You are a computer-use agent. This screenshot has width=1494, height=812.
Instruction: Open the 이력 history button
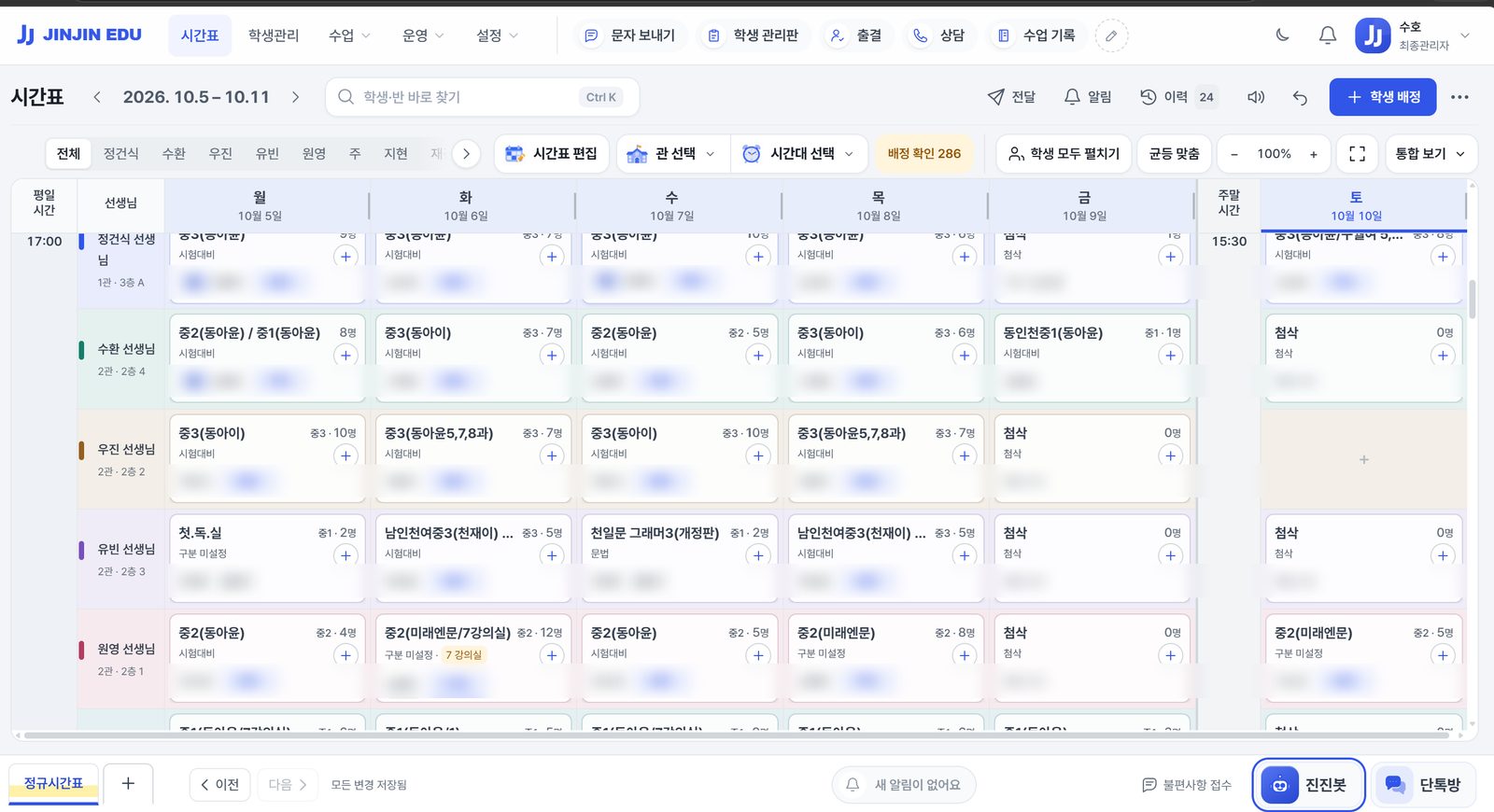[x=1178, y=97]
